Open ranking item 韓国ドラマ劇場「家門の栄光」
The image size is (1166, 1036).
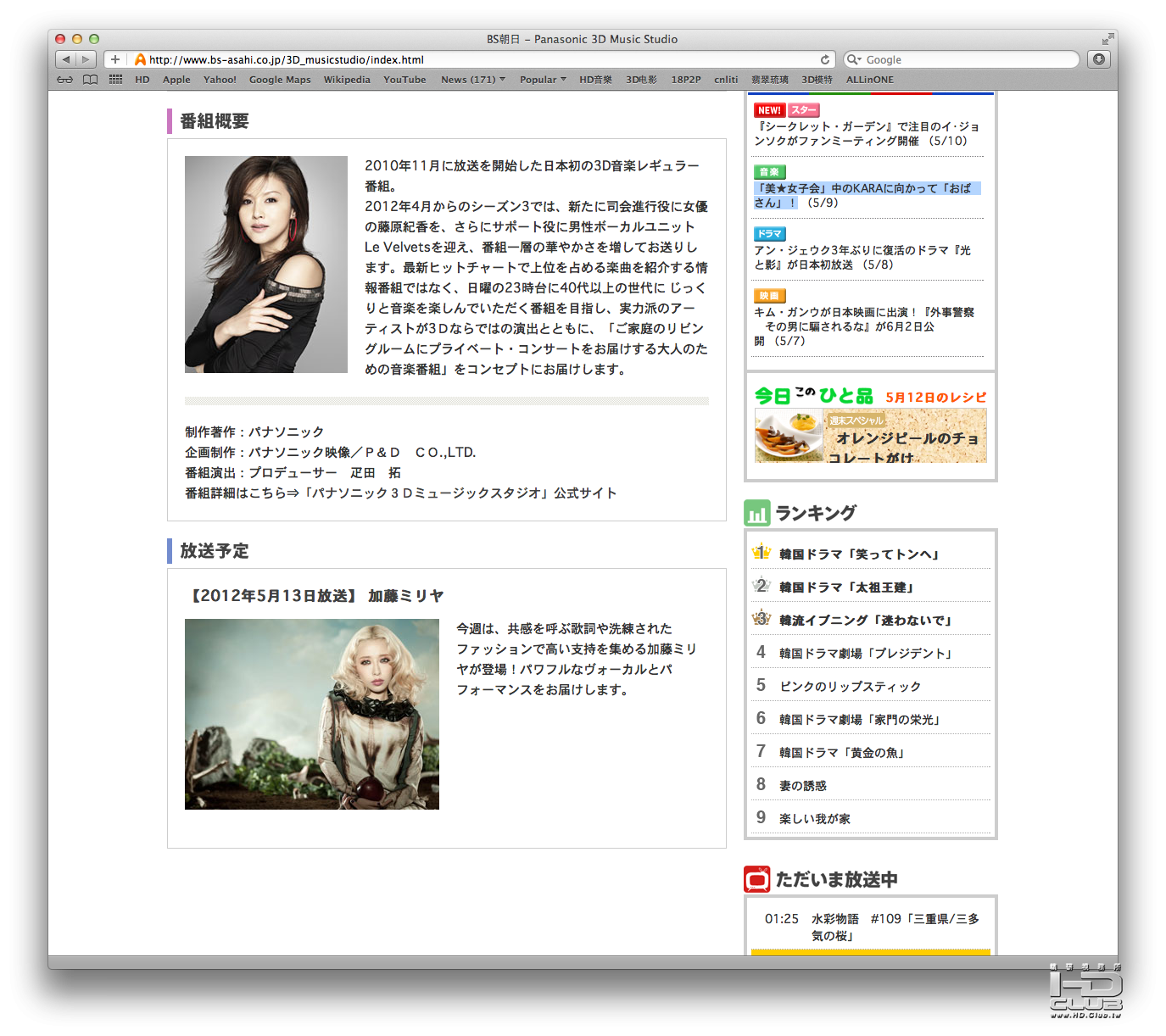pos(861,720)
